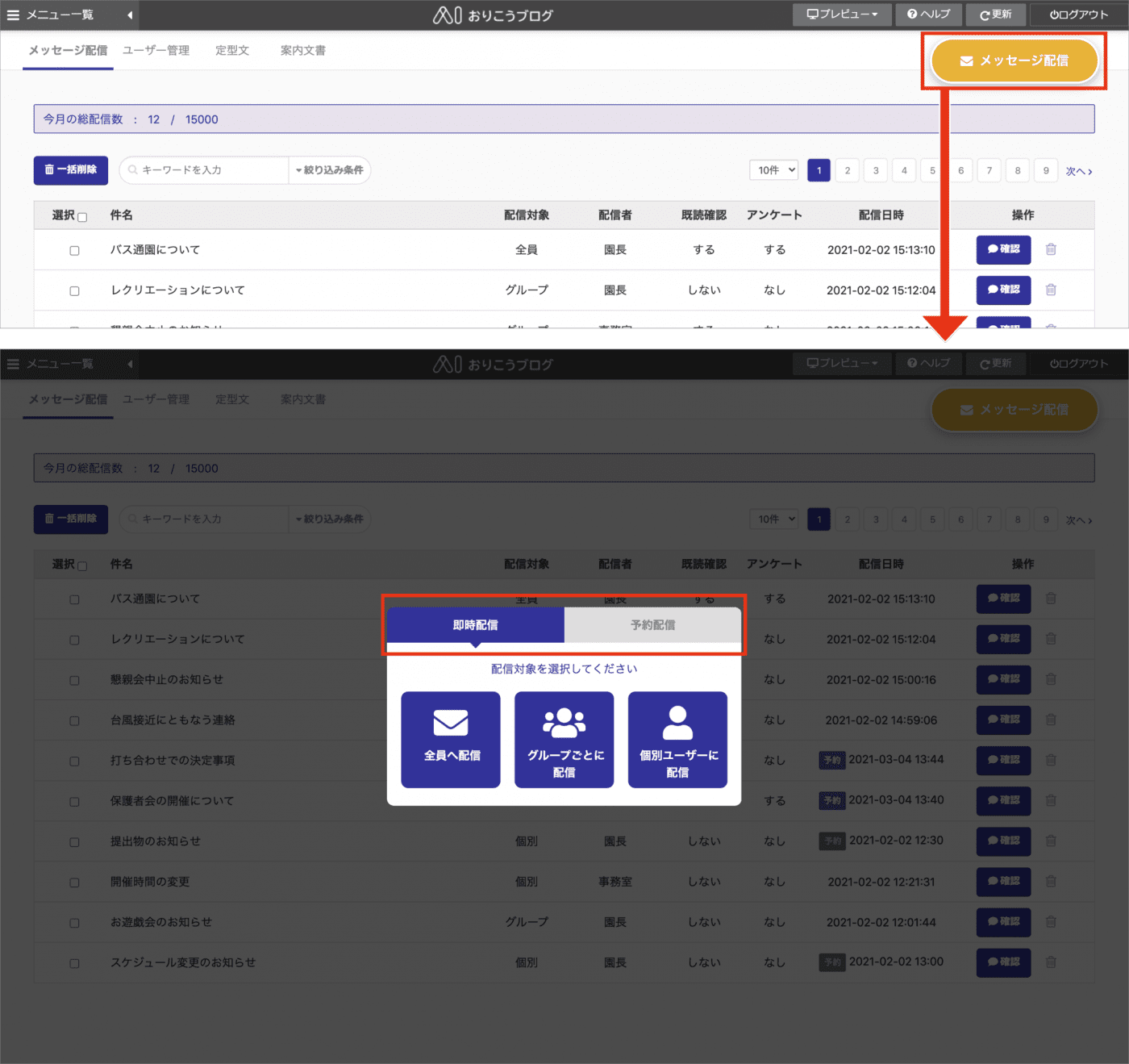Switch to the 予約配信 tab in the popup
The image size is (1129, 1064).
click(652, 625)
